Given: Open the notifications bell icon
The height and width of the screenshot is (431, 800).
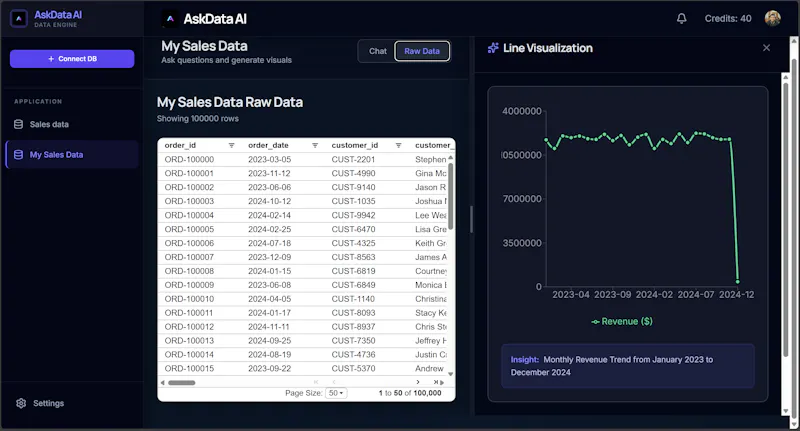Looking at the screenshot, I should click(x=681, y=19).
